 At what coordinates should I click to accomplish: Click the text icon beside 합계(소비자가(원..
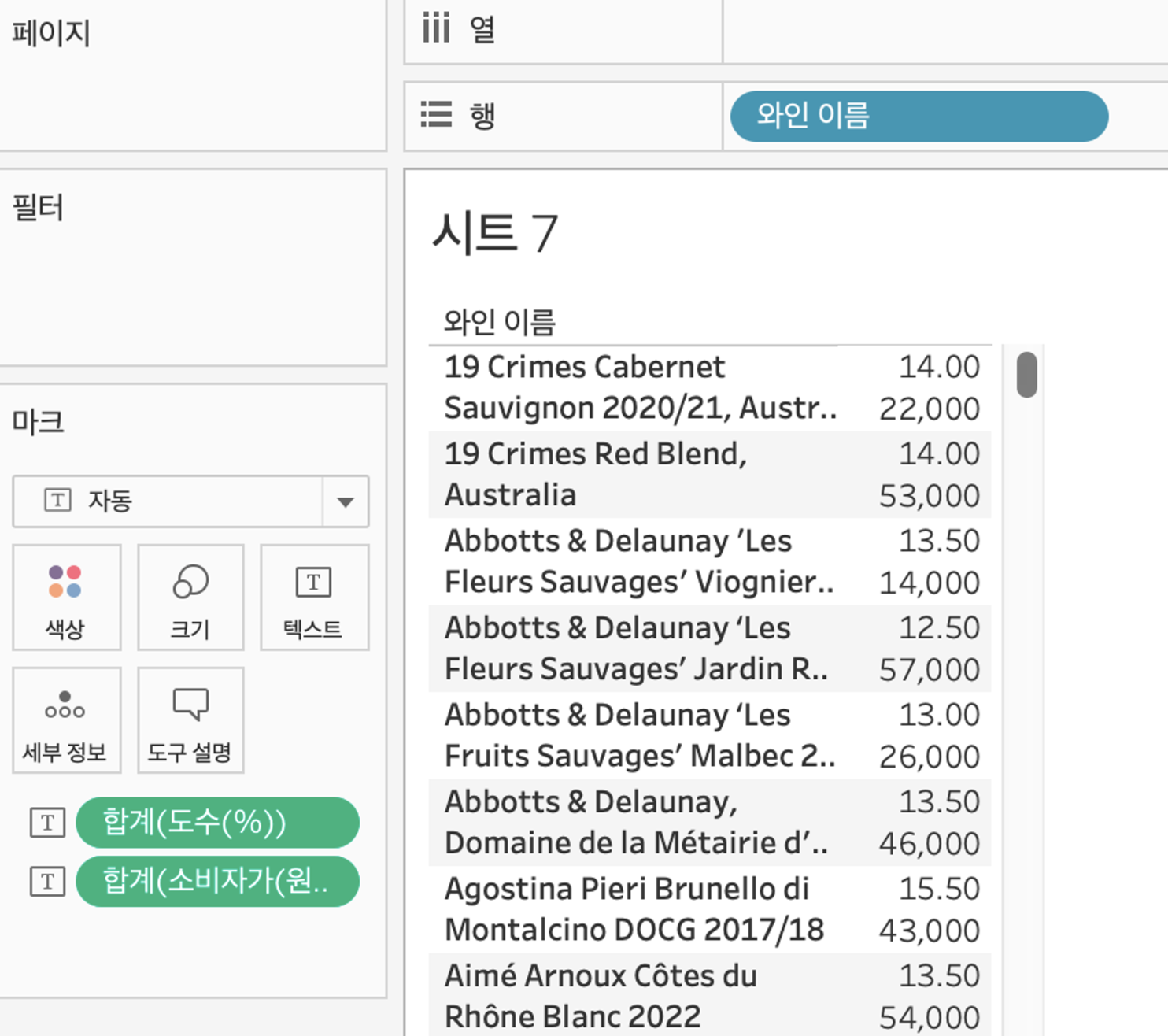(47, 882)
